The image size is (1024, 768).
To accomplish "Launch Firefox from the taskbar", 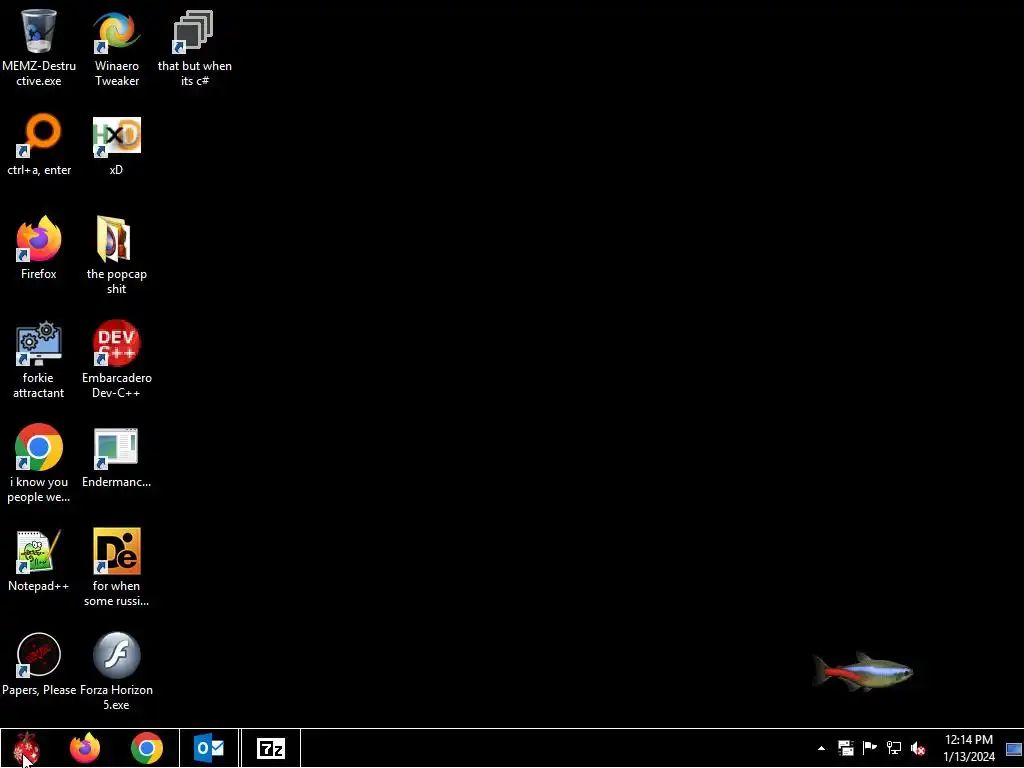I will click(86, 748).
